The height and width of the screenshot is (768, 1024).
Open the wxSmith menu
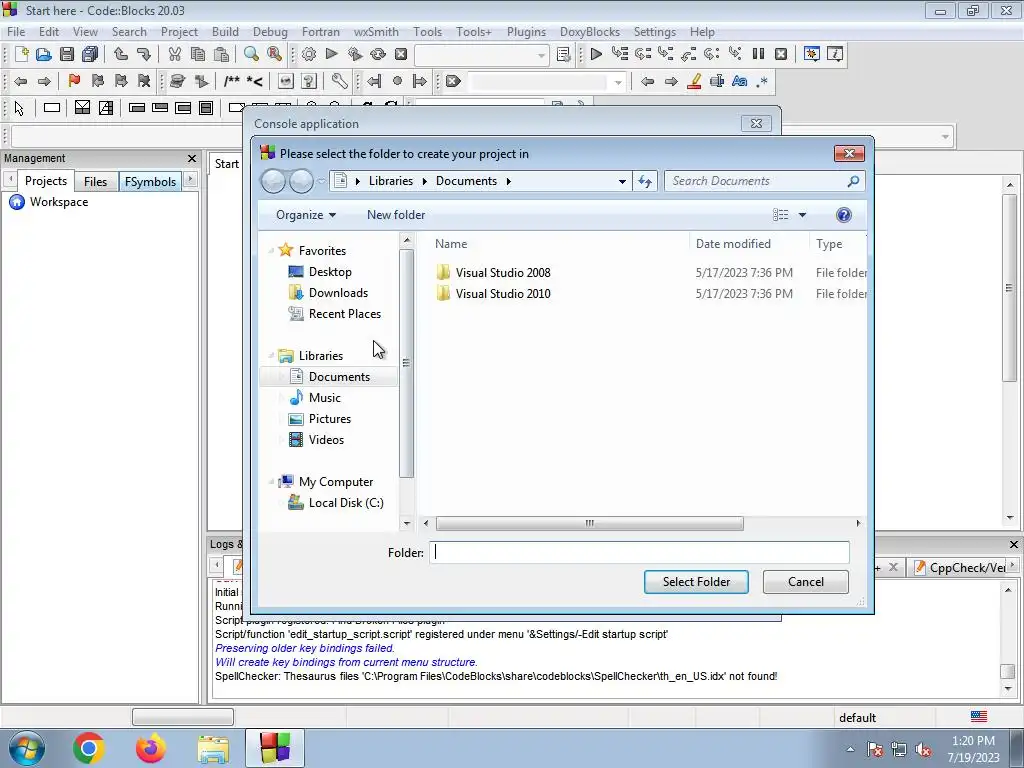376,32
